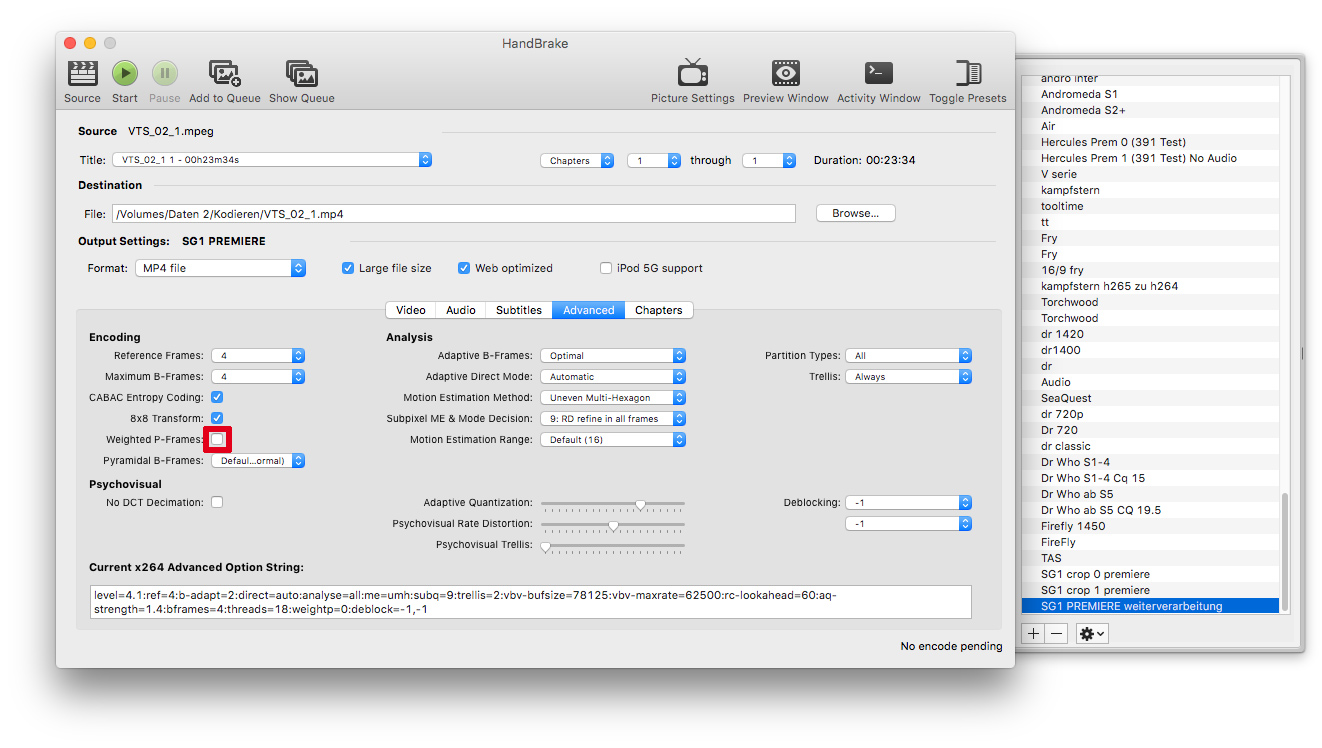This screenshot has height=748, width=1322.
Task: Click the green Start encode icon
Action: click(x=125, y=74)
